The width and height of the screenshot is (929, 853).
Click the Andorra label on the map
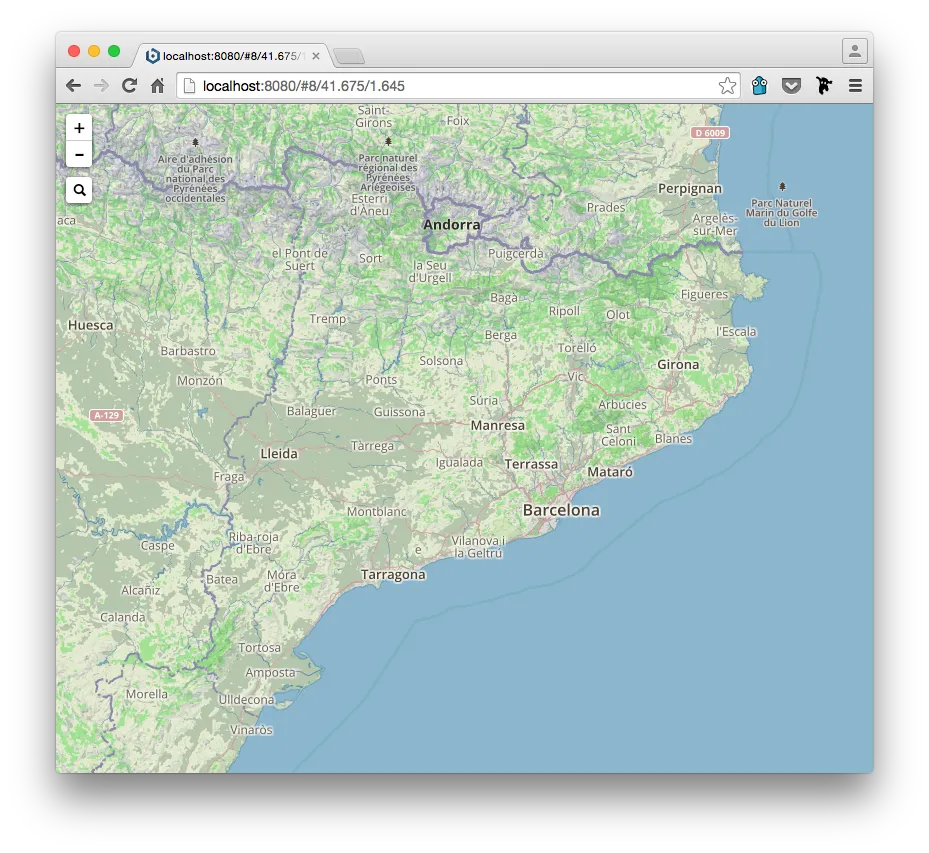click(451, 225)
